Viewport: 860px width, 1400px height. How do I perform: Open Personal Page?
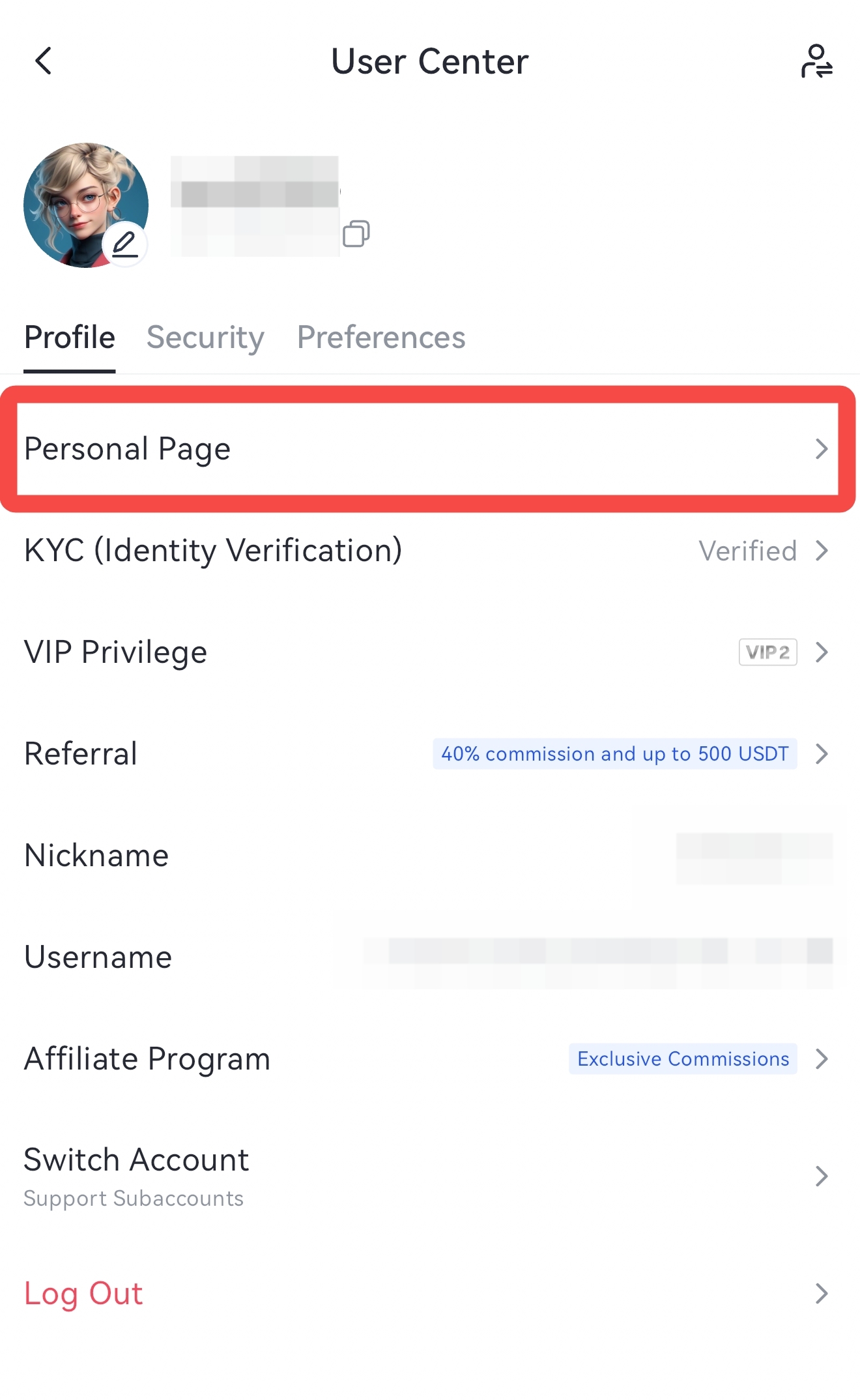(x=128, y=449)
